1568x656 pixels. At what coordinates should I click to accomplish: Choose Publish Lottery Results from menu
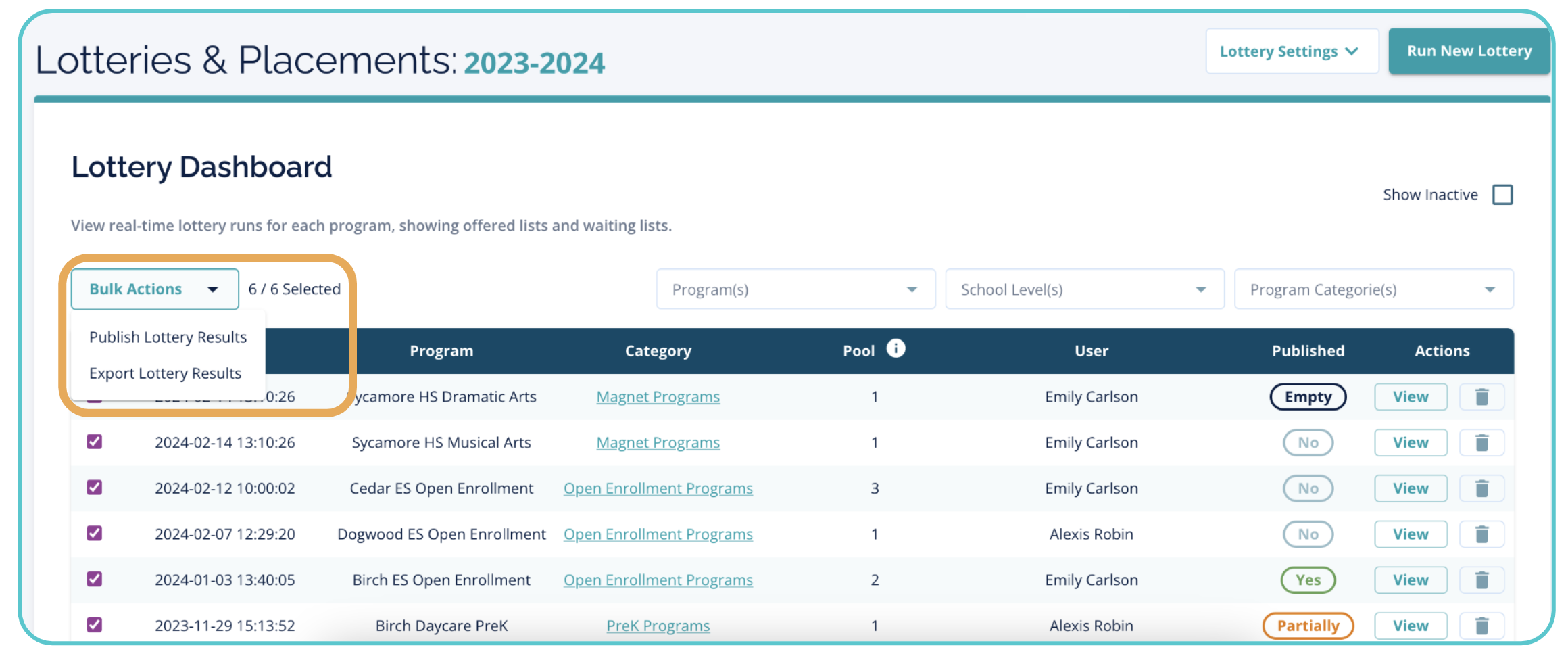coord(168,337)
